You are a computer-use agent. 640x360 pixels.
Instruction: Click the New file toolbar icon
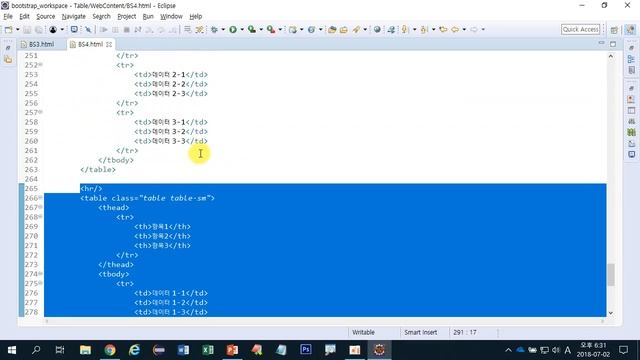click(8, 29)
